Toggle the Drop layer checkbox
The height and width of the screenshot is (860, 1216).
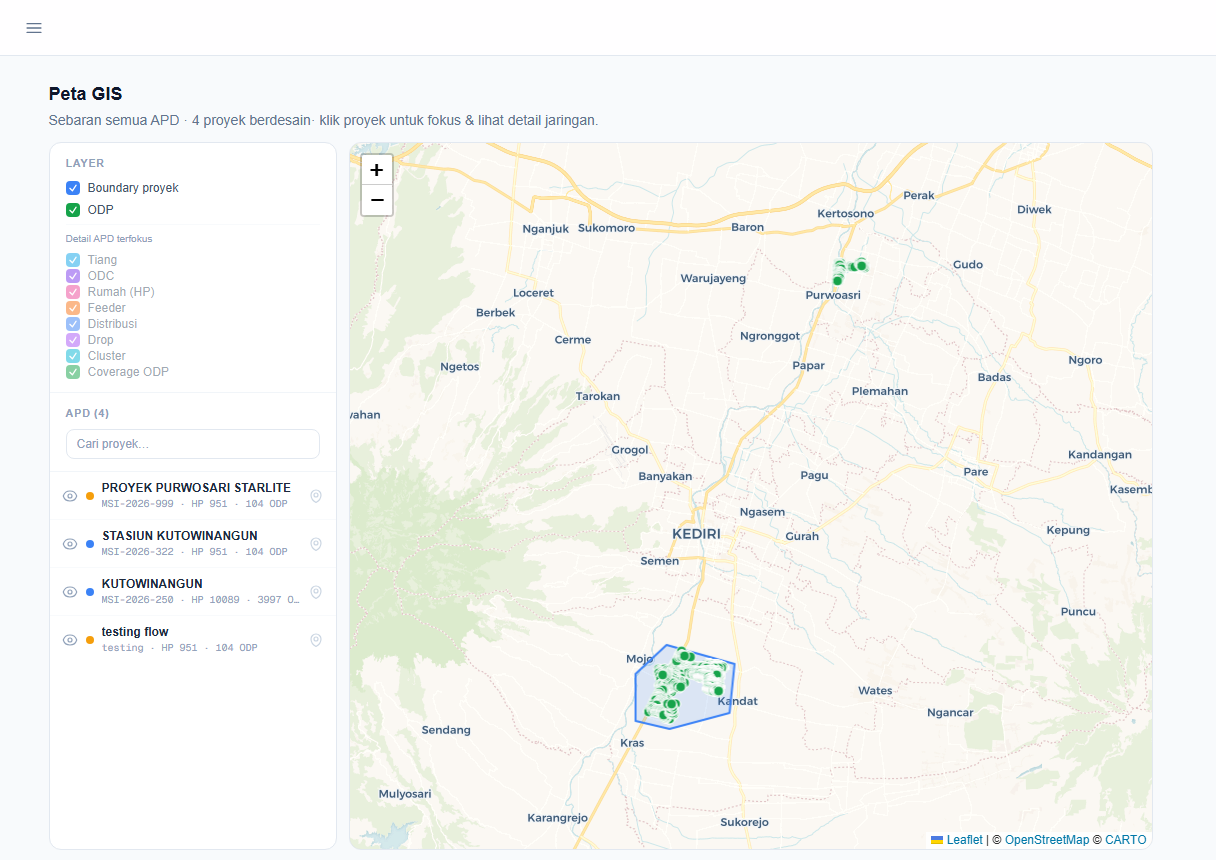click(x=73, y=340)
